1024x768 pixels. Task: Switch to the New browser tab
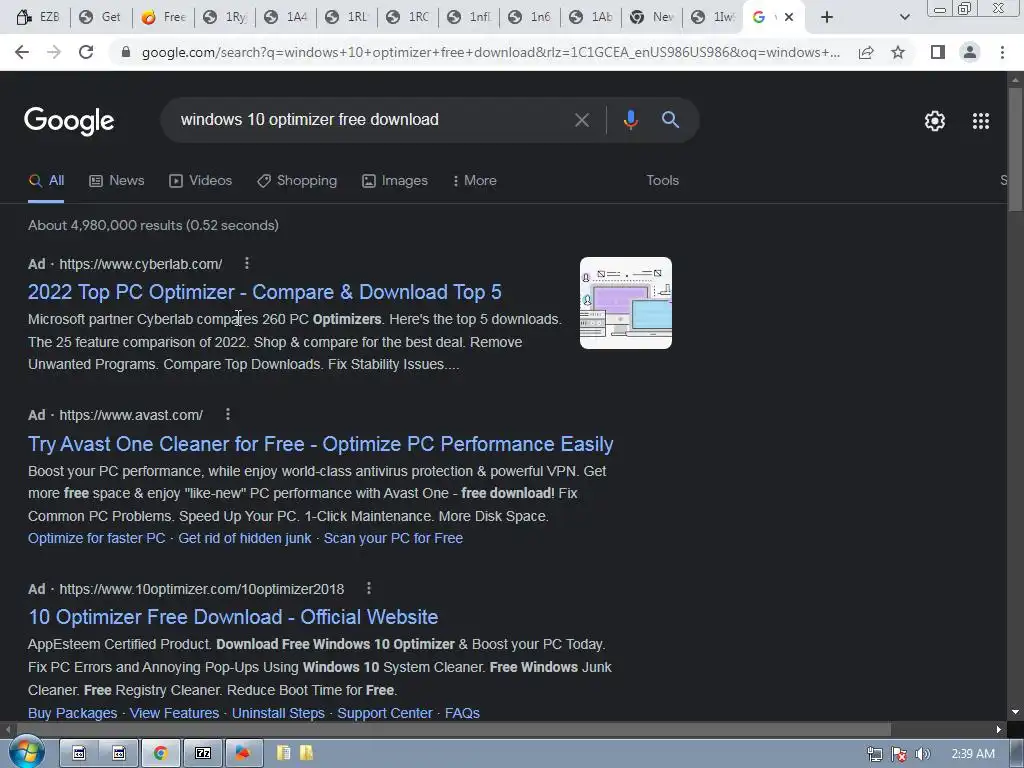[652, 17]
